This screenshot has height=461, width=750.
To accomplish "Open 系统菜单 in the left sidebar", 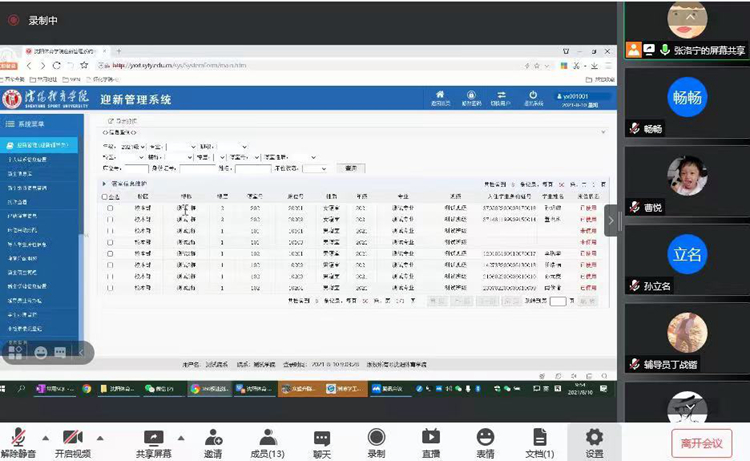I will (30, 124).
